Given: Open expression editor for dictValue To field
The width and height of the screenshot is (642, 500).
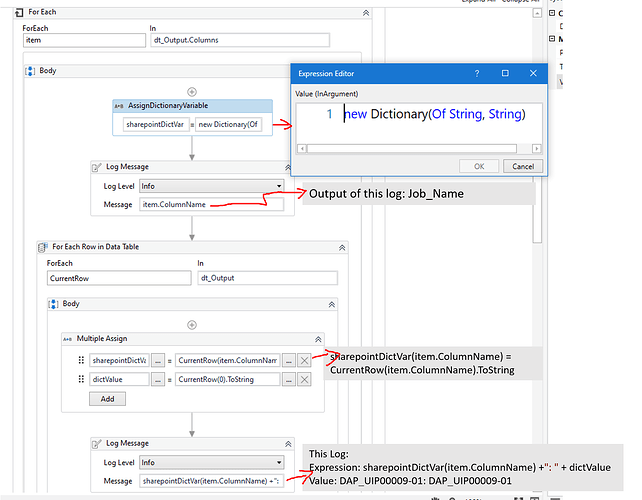Looking at the screenshot, I should coord(158,380).
